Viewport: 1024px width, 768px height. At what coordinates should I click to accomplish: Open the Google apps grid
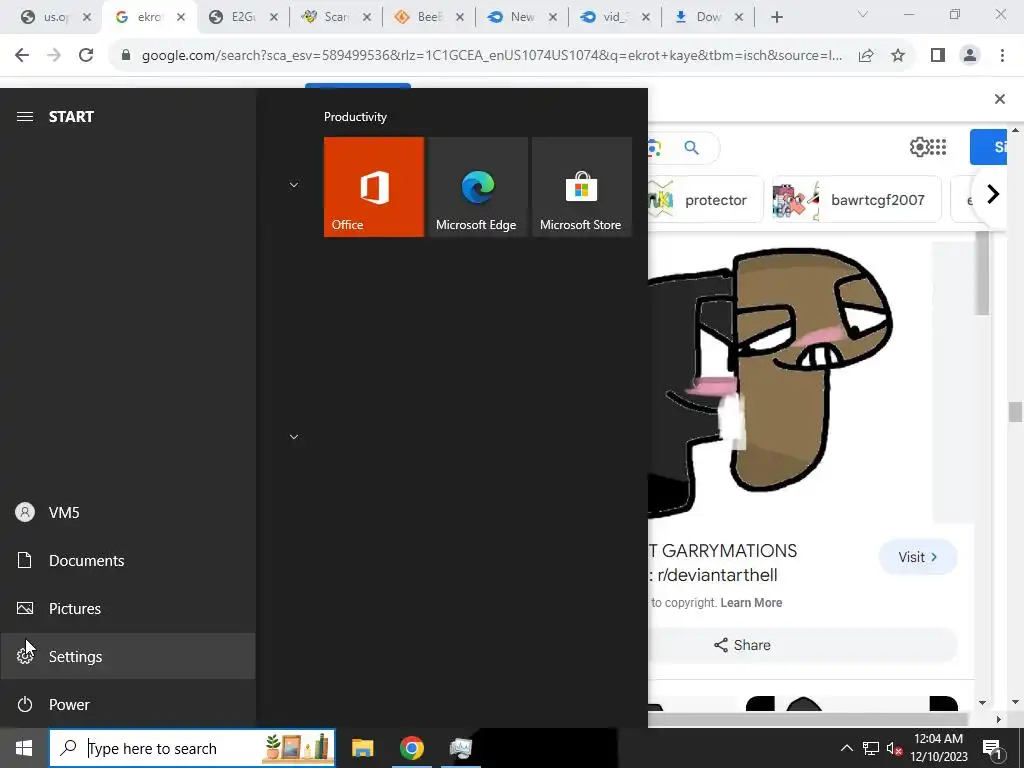click(x=938, y=147)
